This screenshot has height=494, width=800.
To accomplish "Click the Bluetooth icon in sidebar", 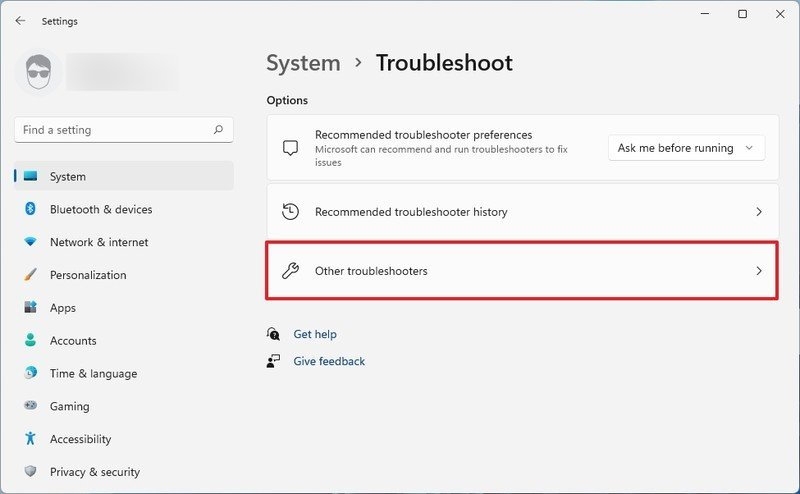I will pyautogui.click(x=30, y=209).
